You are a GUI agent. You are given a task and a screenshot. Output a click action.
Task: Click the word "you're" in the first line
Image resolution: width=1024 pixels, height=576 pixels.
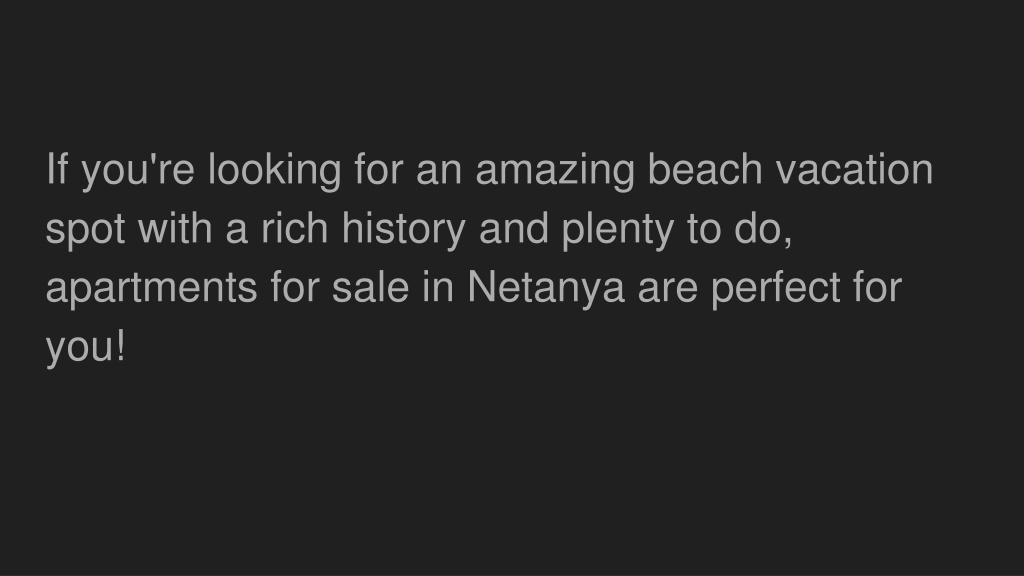(x=138, y=172)
